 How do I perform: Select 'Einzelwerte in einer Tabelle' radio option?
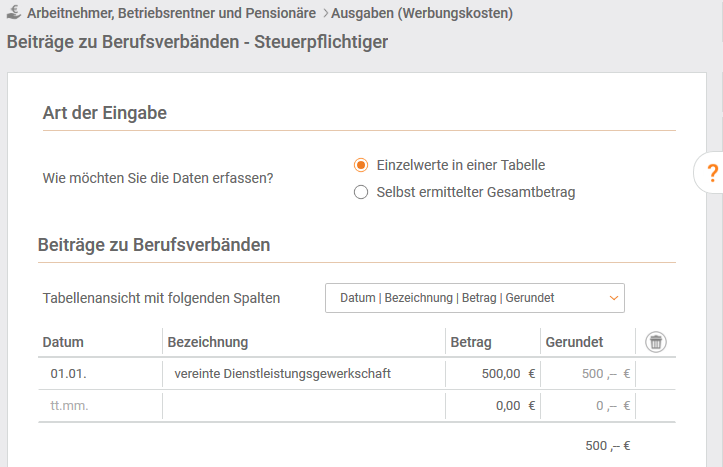pyautogui.click(x=361, y=165)
